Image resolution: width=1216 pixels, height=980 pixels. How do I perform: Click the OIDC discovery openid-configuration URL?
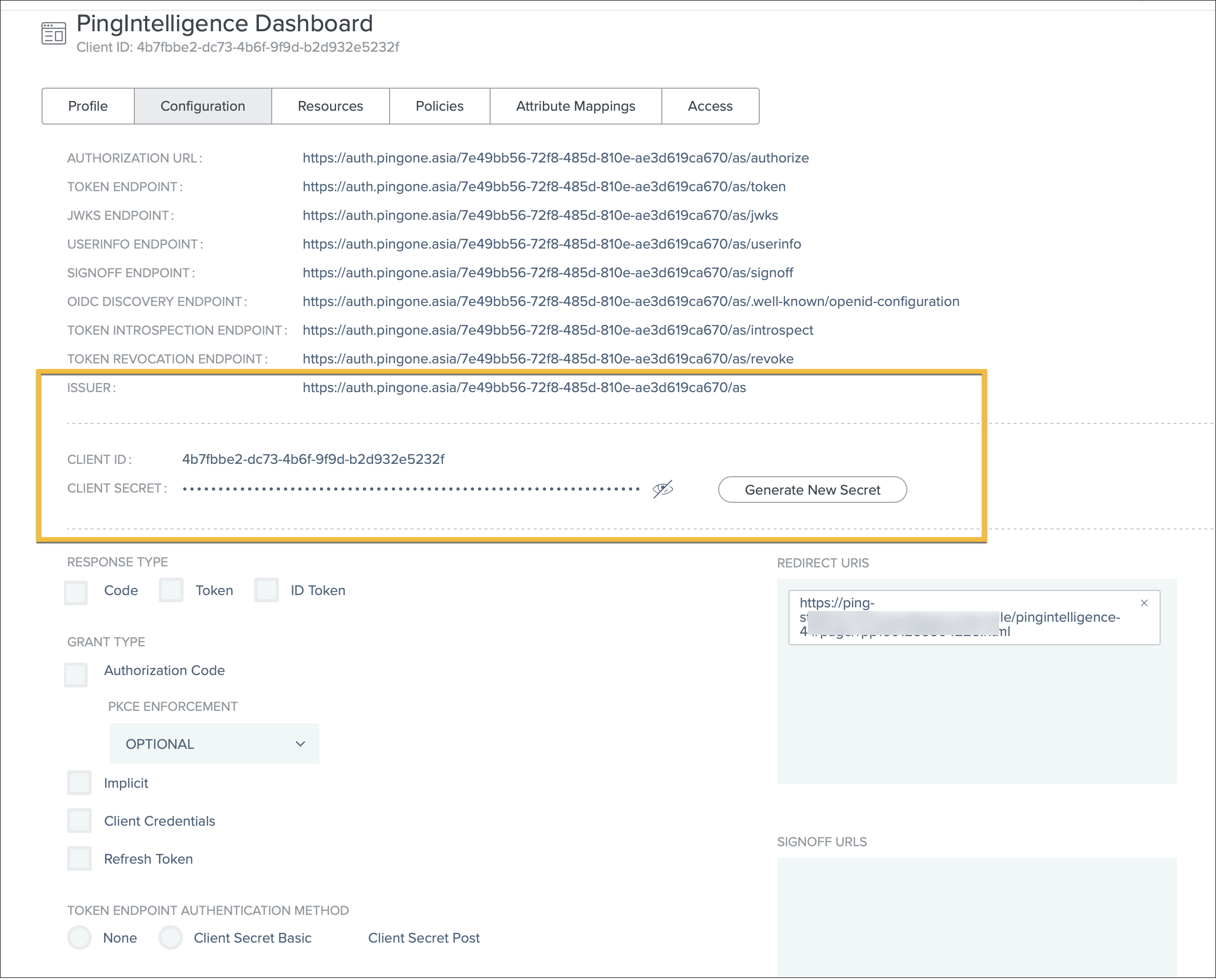coord(631,301)
